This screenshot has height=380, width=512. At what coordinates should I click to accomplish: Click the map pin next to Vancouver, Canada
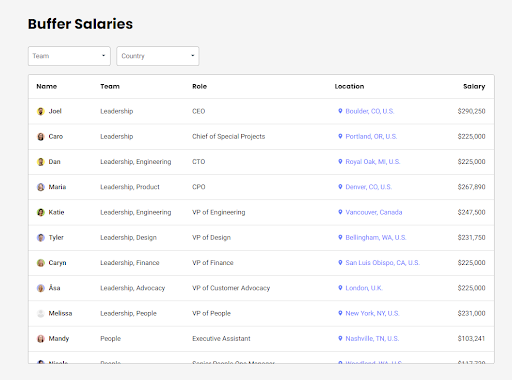pyautogui.click(x=340, y=212)
